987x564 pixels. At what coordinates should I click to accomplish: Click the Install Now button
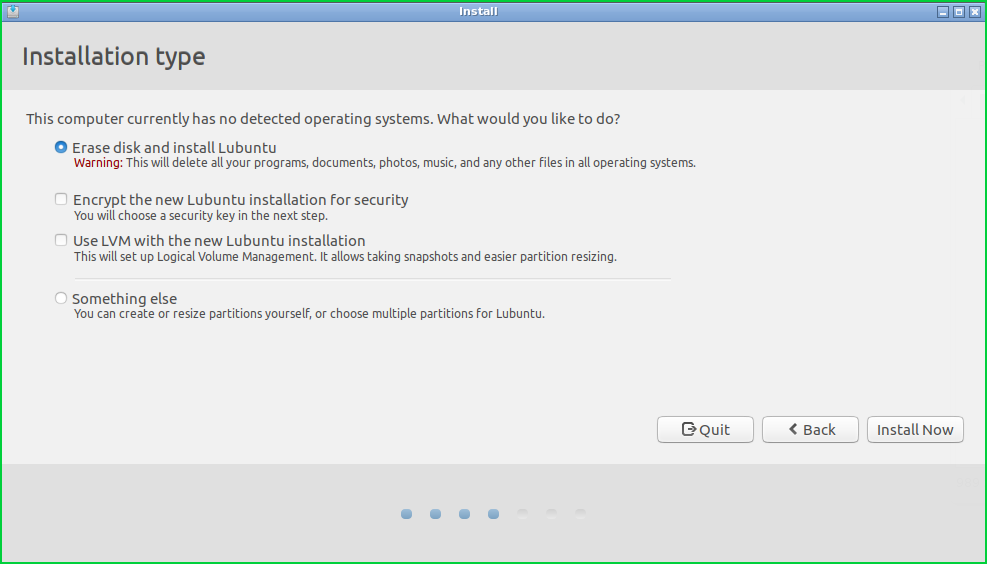tap(915, 429)
